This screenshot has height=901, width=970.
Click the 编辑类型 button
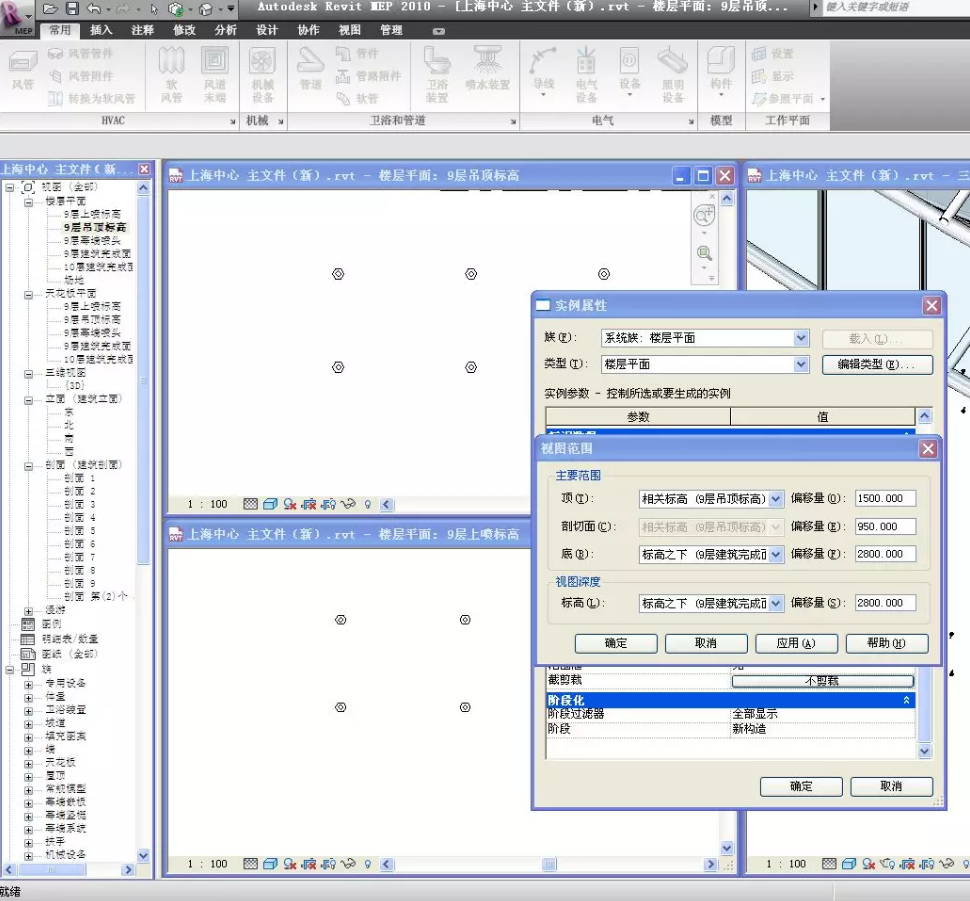click(876, 365)
